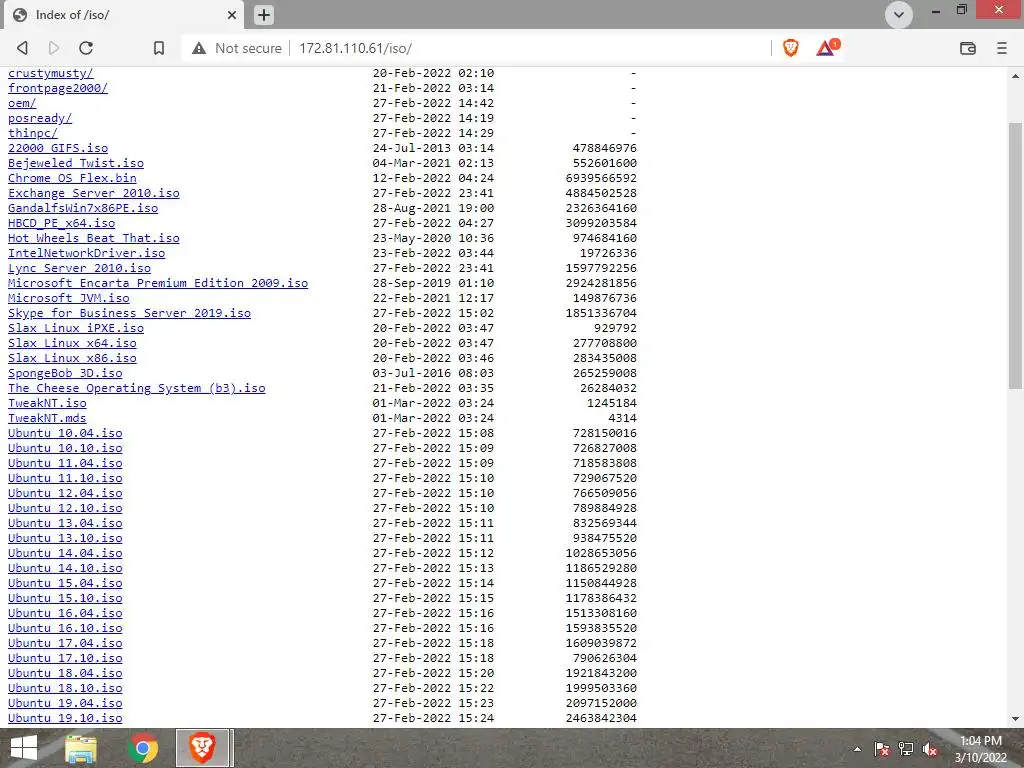Close the Index of /iso/ tab

click(232, 15)
